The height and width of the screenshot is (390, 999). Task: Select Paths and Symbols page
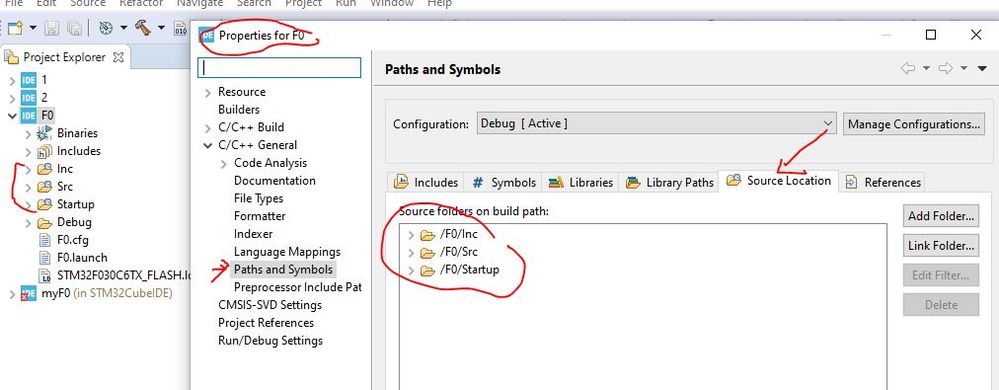(283, 270)
